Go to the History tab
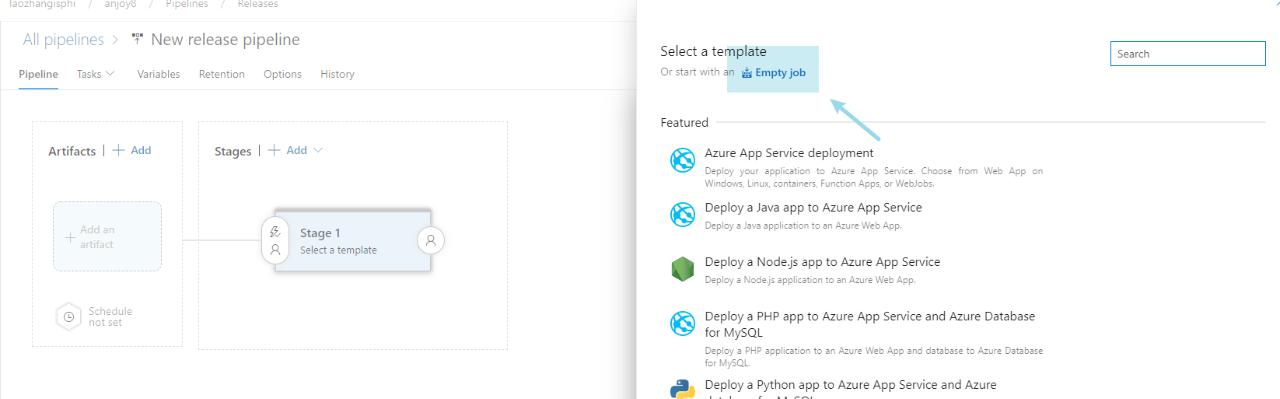1280x399 pixels. click(337, 74)
